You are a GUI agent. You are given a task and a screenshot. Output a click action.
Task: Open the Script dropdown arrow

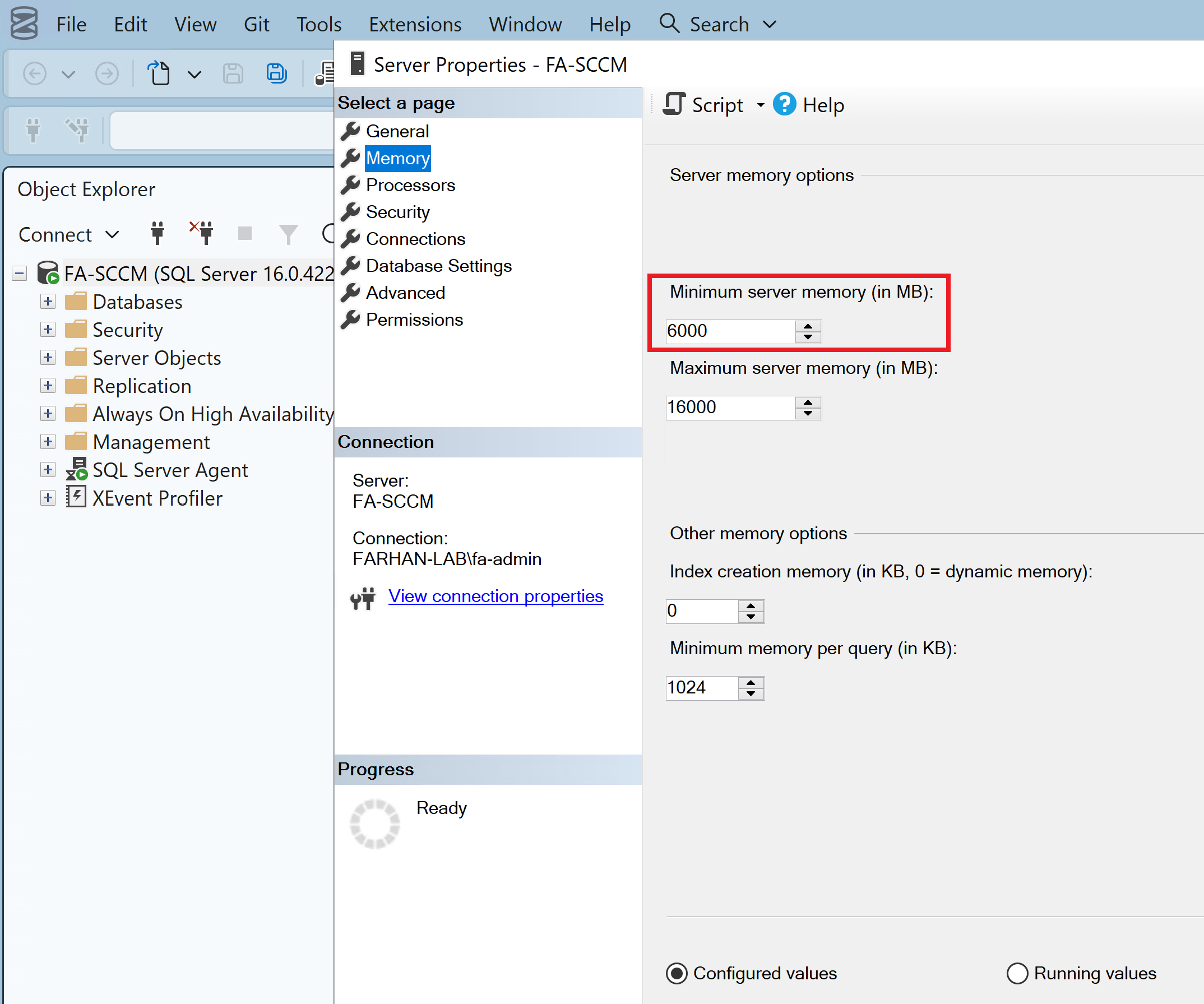coord(760,105)
